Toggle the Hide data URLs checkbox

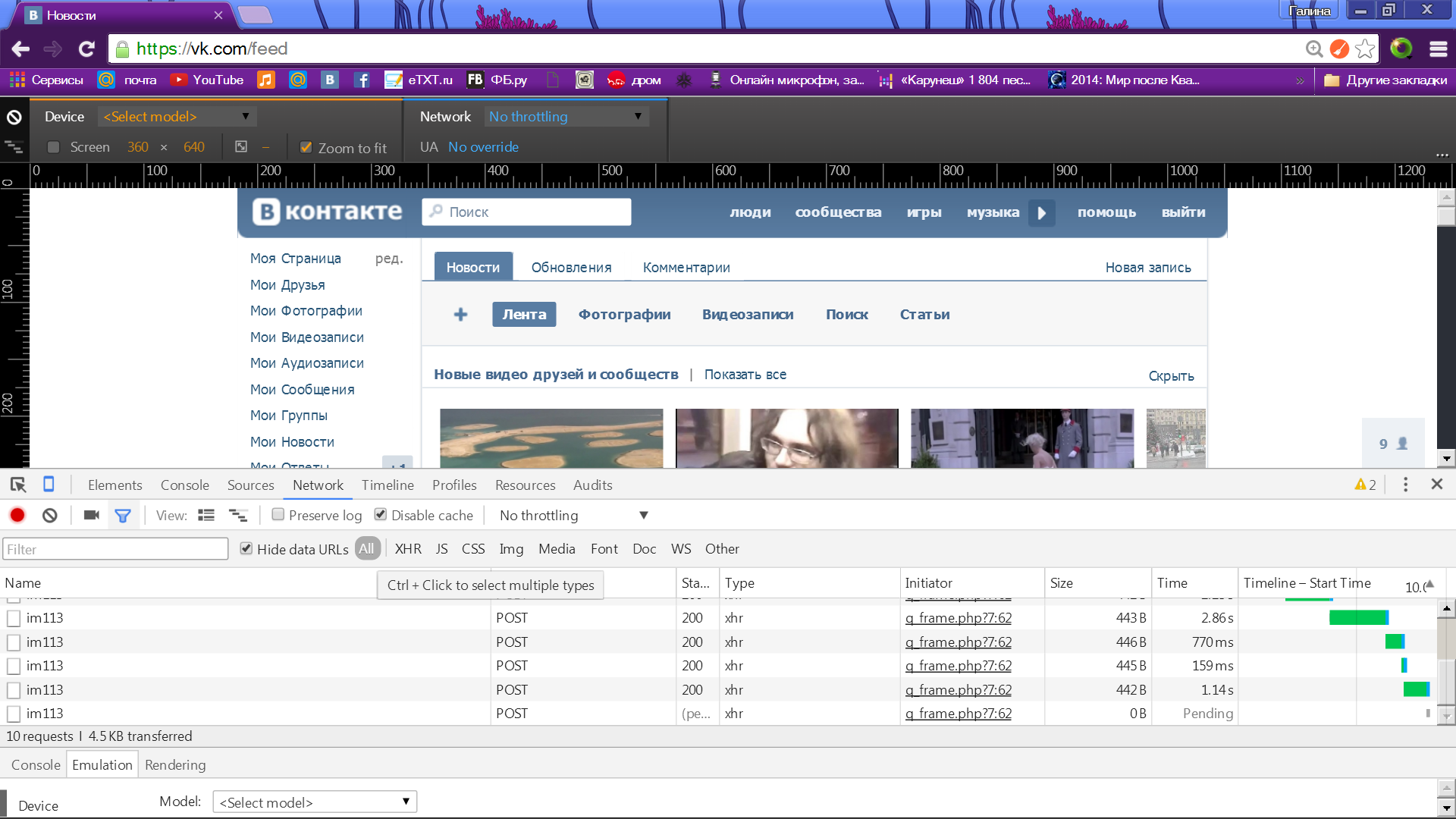[244, 548]
